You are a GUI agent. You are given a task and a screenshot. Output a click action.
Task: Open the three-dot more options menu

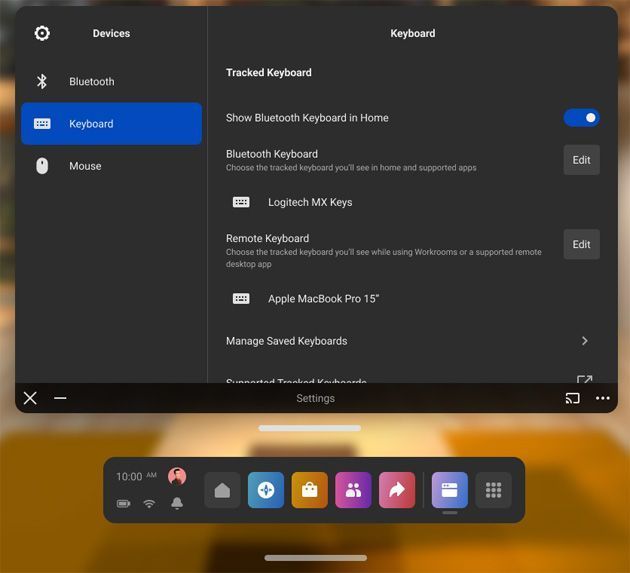(x=602, y=398)
